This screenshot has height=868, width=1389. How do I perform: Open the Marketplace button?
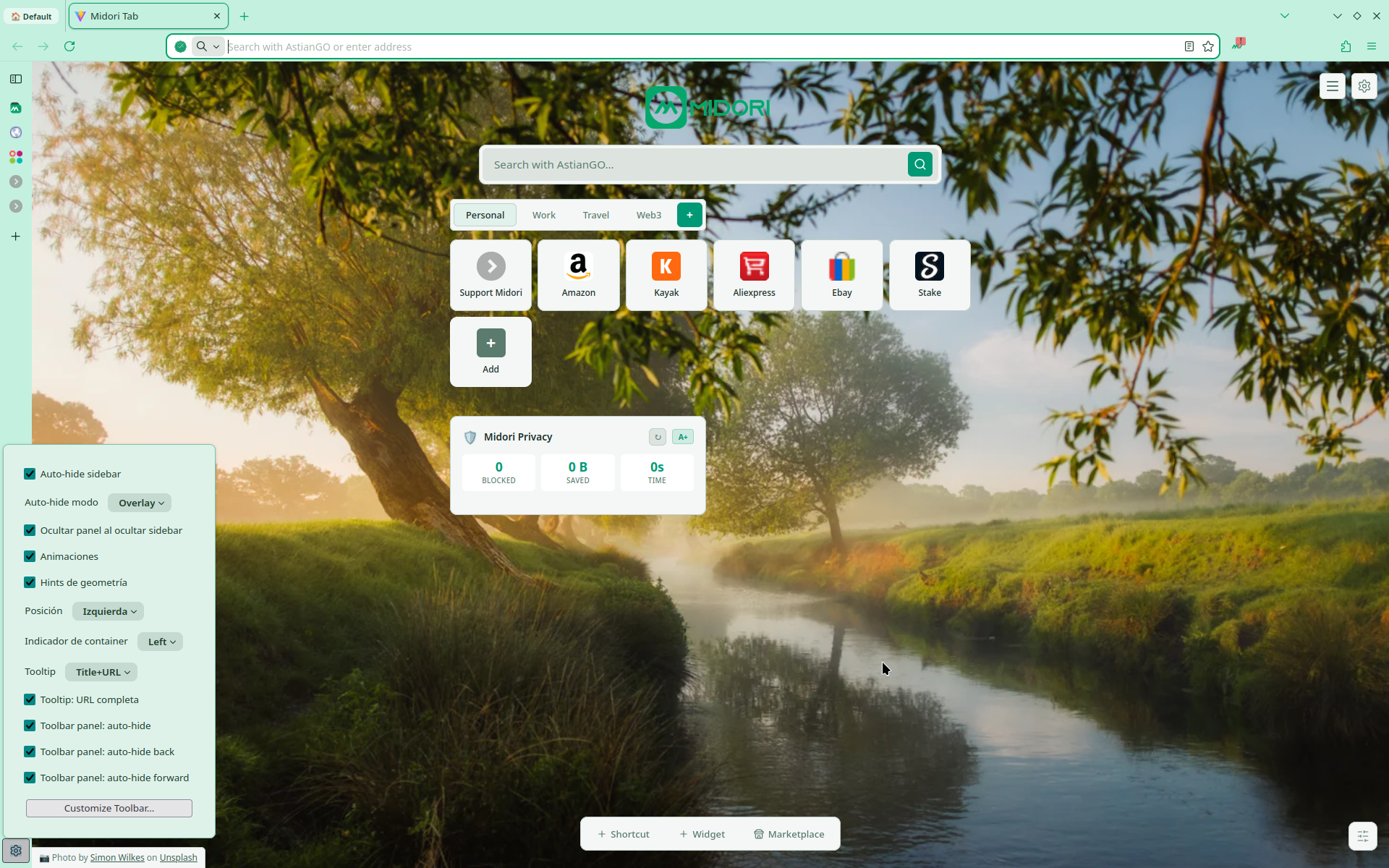click(x=789, y=834)
